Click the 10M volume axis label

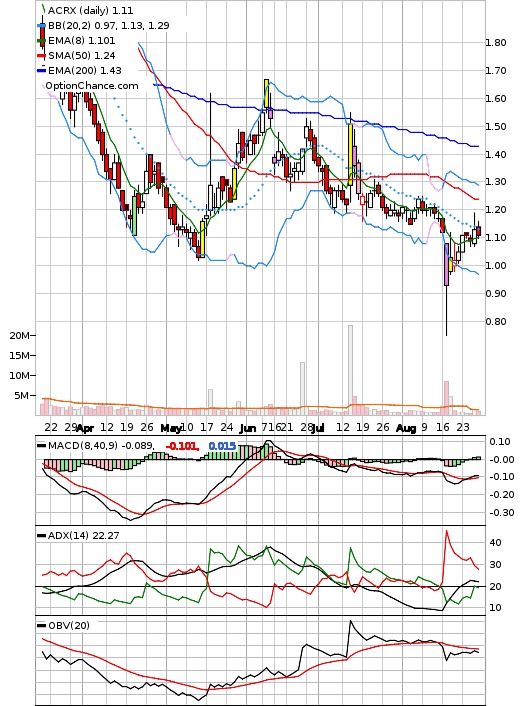pos(20,376)
